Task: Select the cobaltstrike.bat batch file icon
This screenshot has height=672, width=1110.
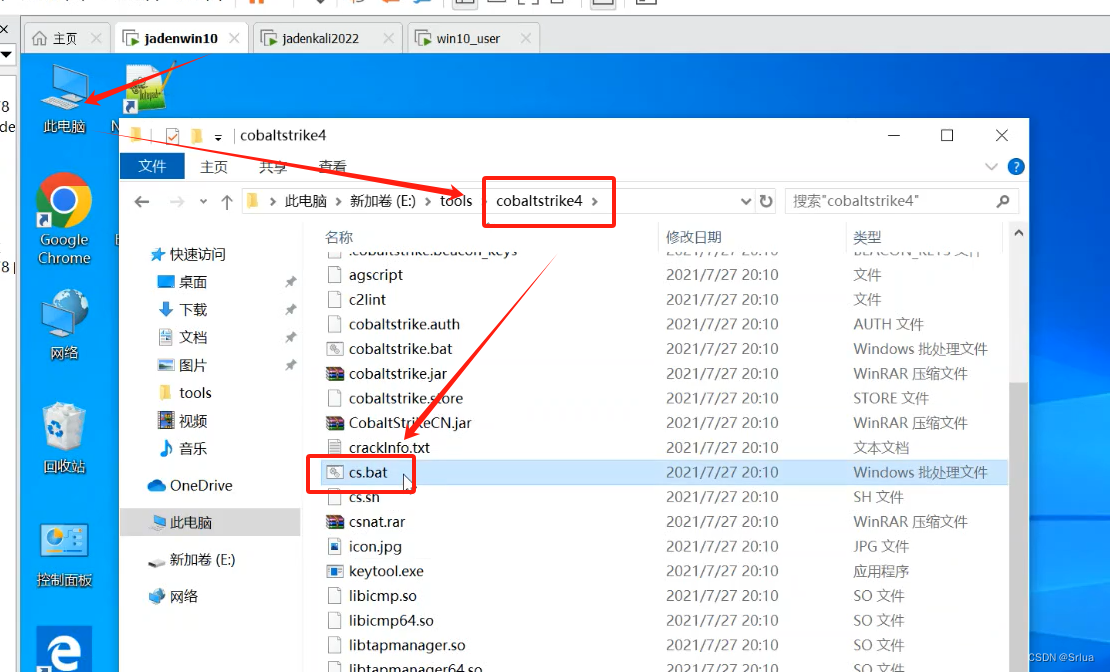Action: pos(335,348)
